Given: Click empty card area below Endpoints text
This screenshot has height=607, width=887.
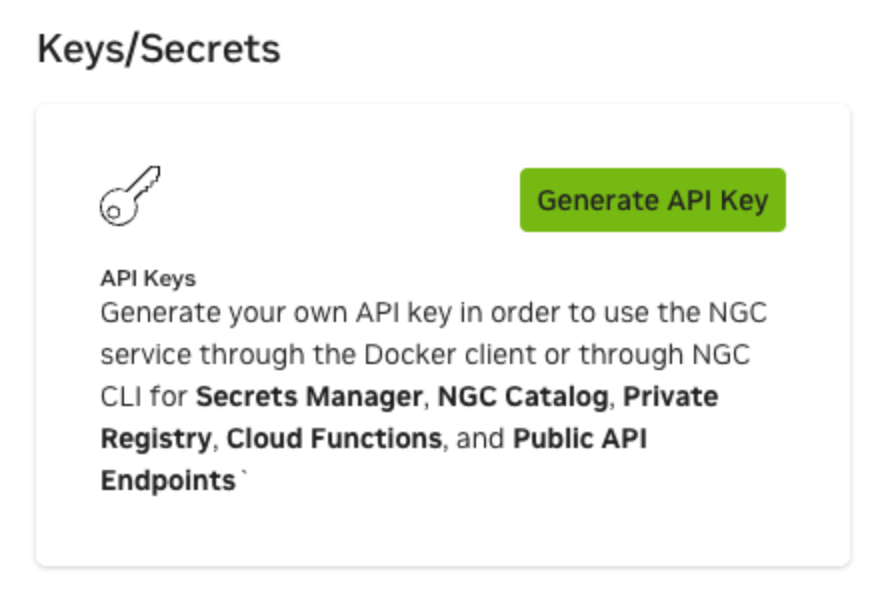Looking at the screenshot, I should pyautogui.click(x=440, y=530).
